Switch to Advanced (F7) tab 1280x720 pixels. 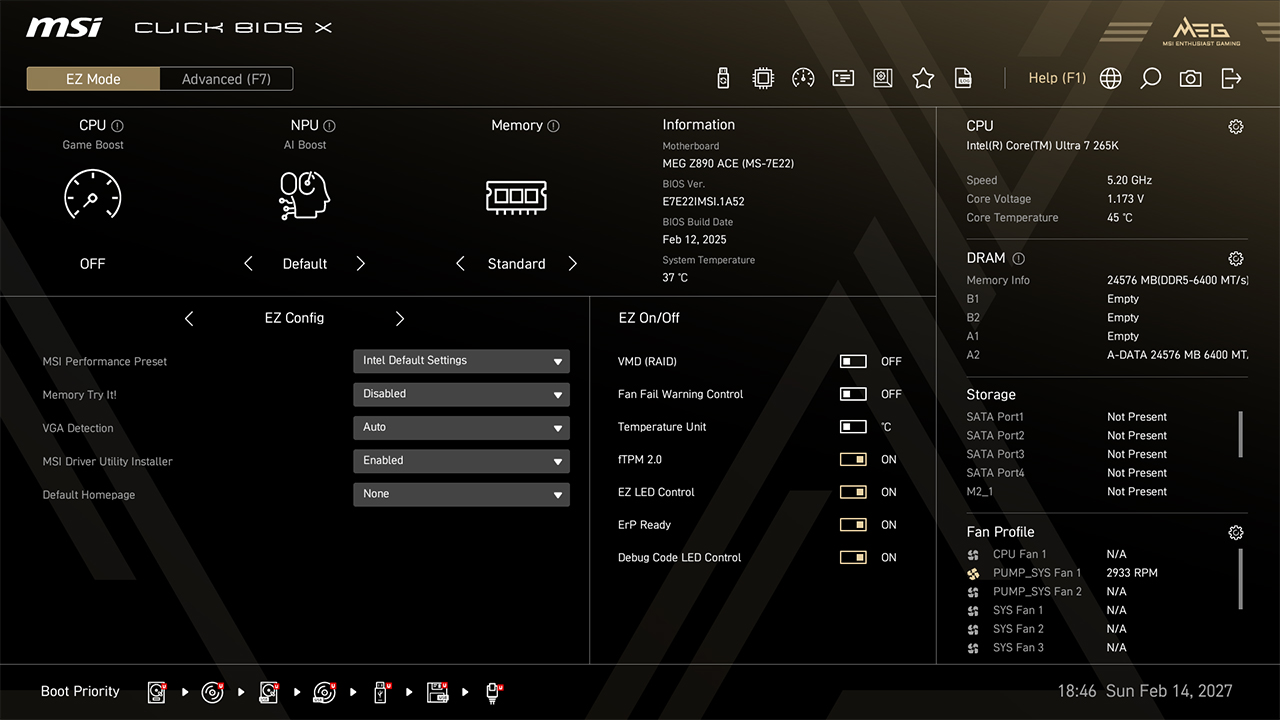point(226,79)
